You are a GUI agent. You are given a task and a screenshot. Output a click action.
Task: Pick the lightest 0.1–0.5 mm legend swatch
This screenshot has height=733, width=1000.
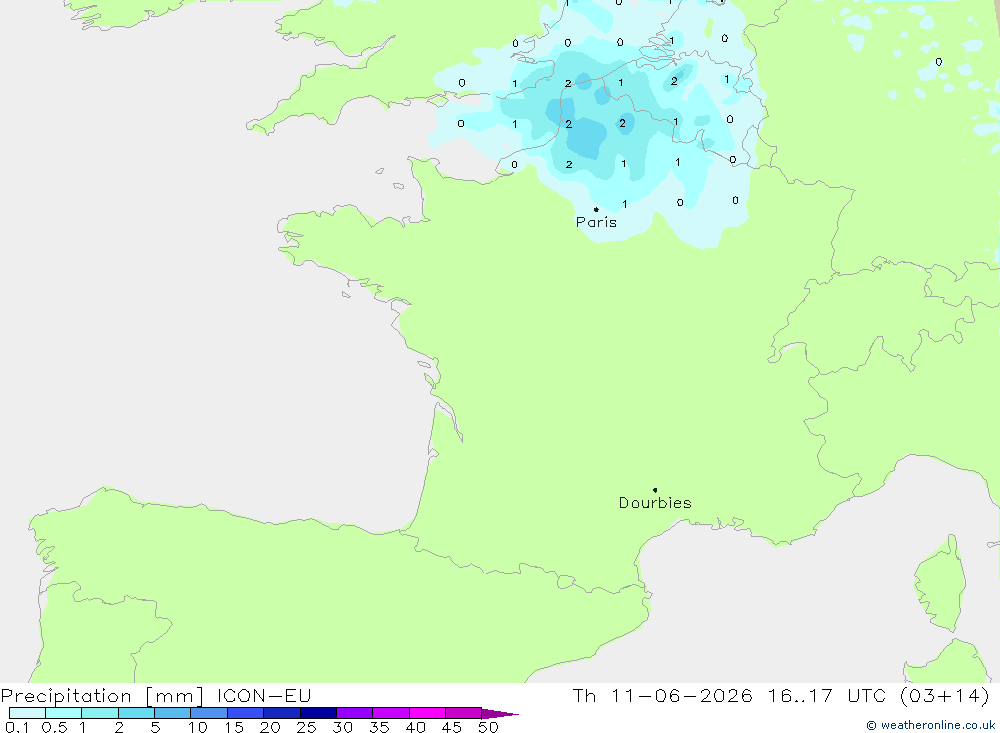(x=27, y=713)
